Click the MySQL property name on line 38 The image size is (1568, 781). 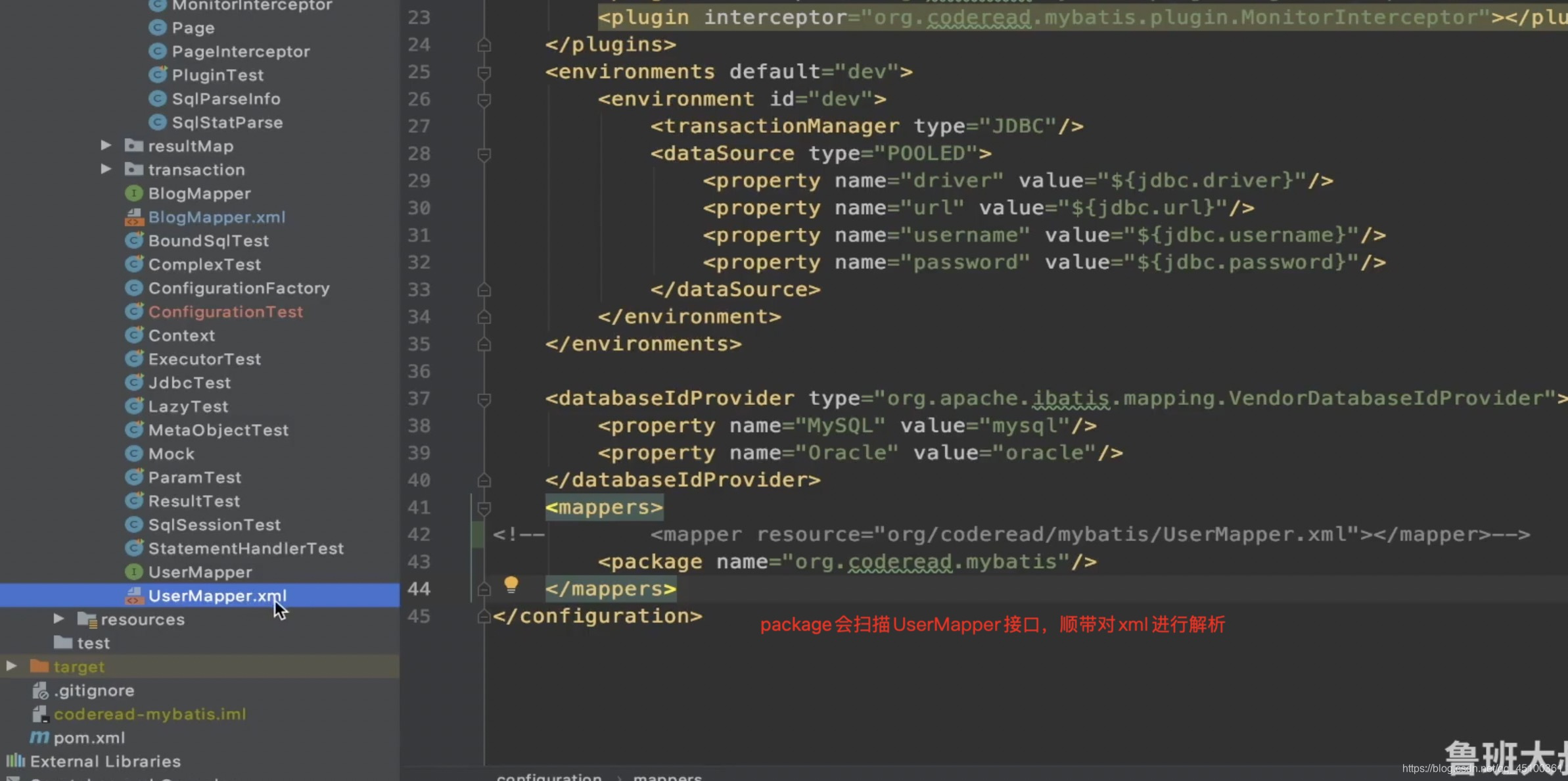pos(841,425)
